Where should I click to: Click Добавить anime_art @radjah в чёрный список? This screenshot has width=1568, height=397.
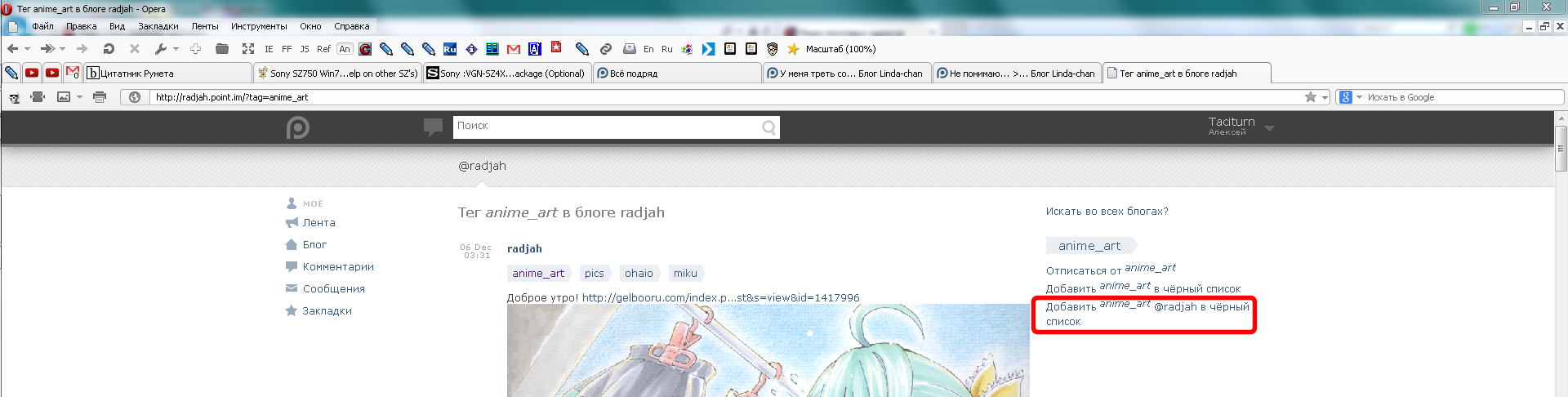1147,313
